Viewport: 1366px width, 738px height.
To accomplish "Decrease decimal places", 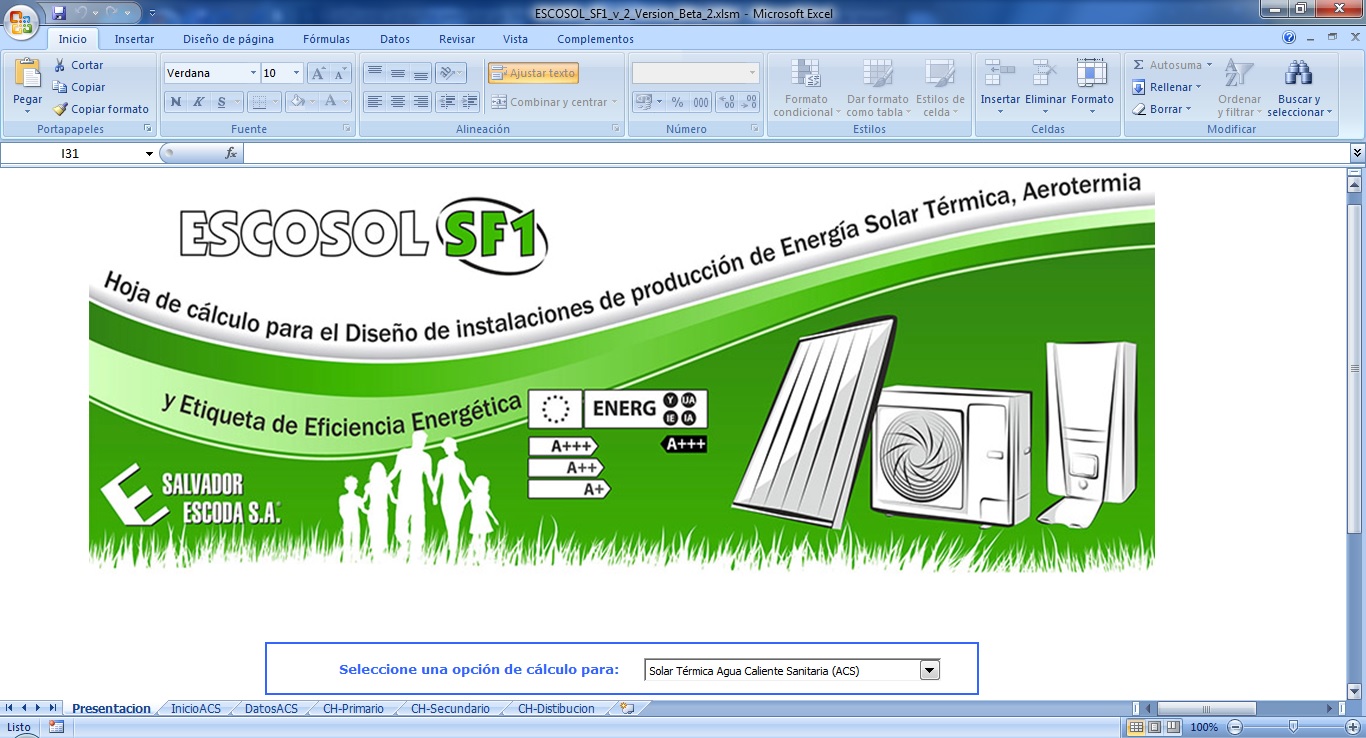I will point(749,101).
